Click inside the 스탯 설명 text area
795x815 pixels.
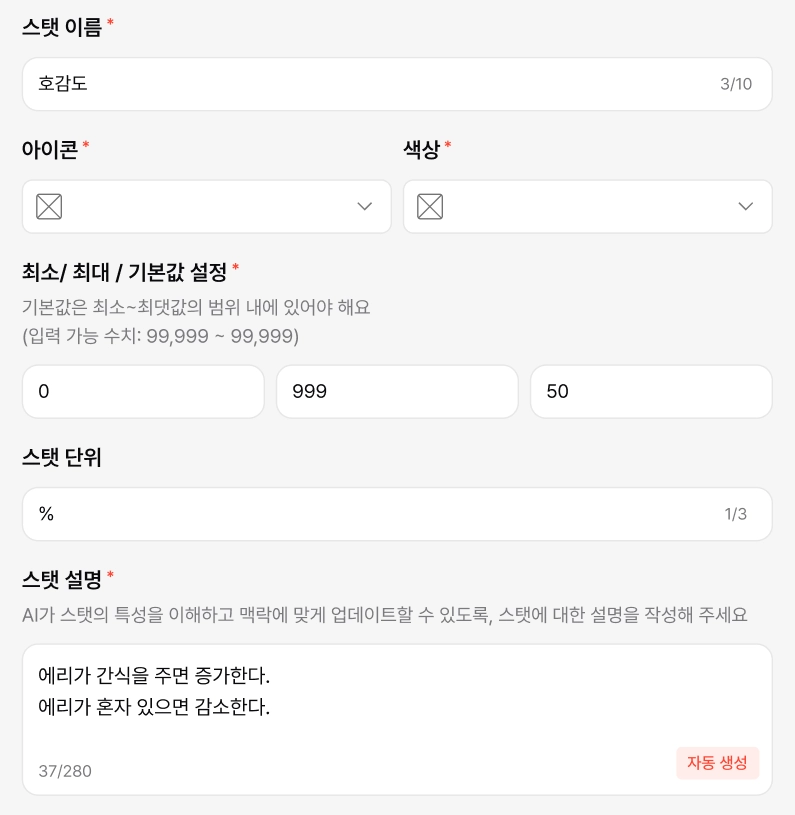[397, 700]
